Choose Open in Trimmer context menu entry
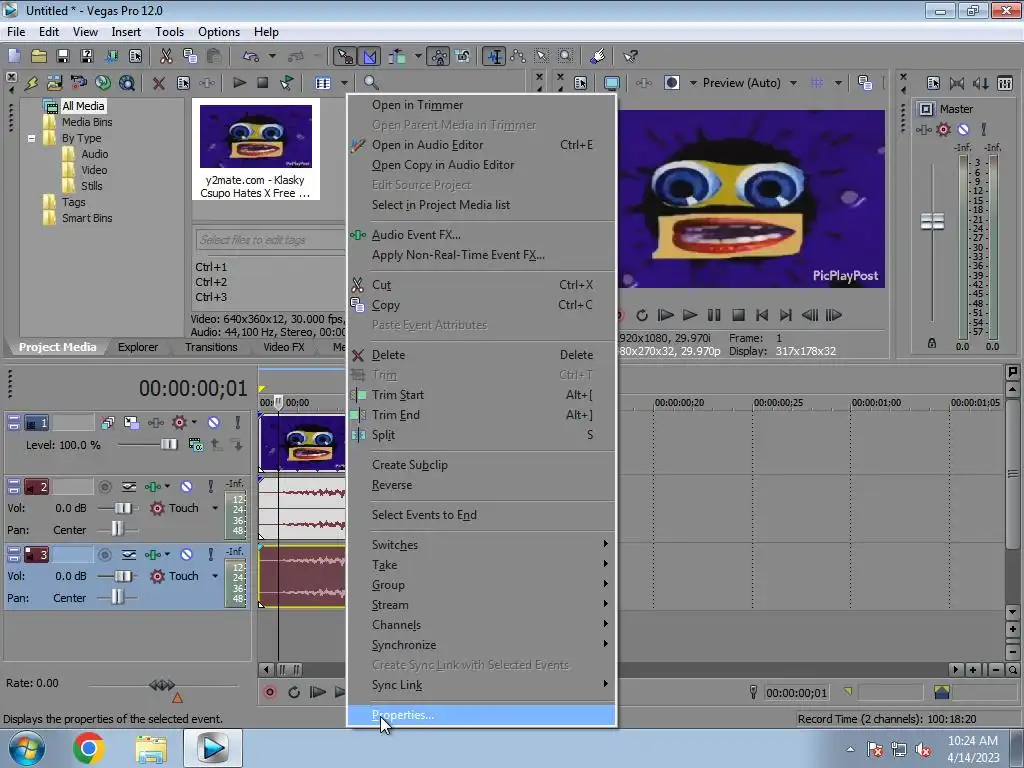 click(x=481, y=105)
